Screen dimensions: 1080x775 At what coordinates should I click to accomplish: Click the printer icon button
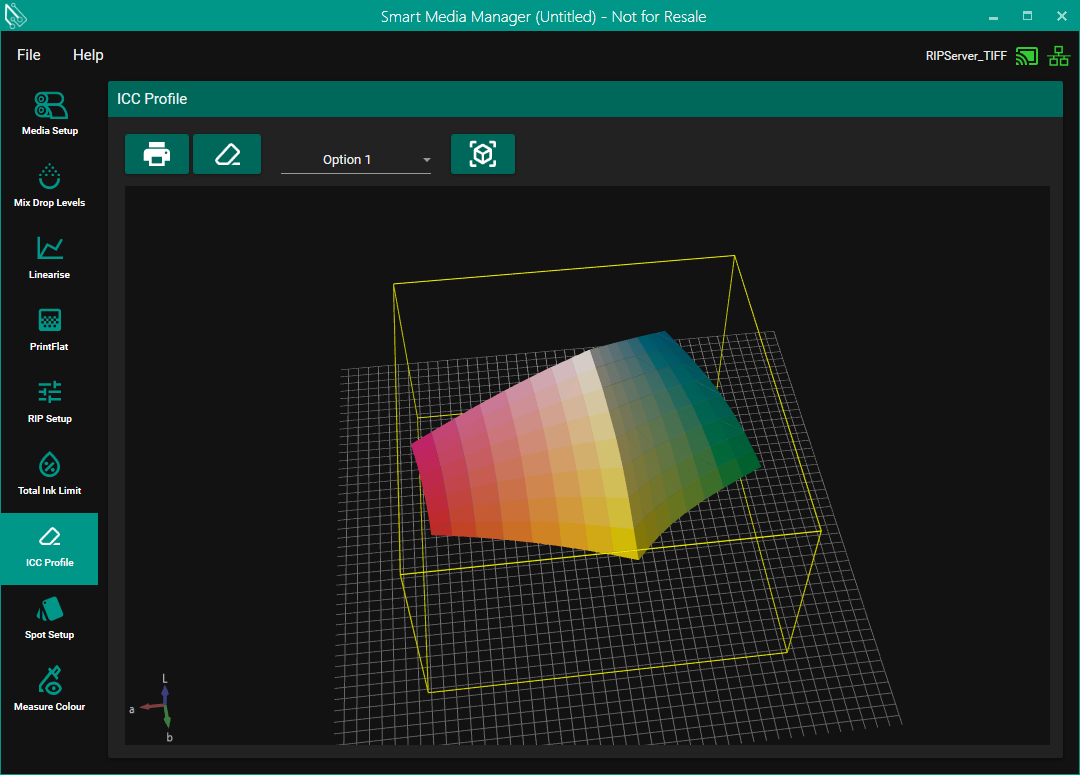[157, 155]
